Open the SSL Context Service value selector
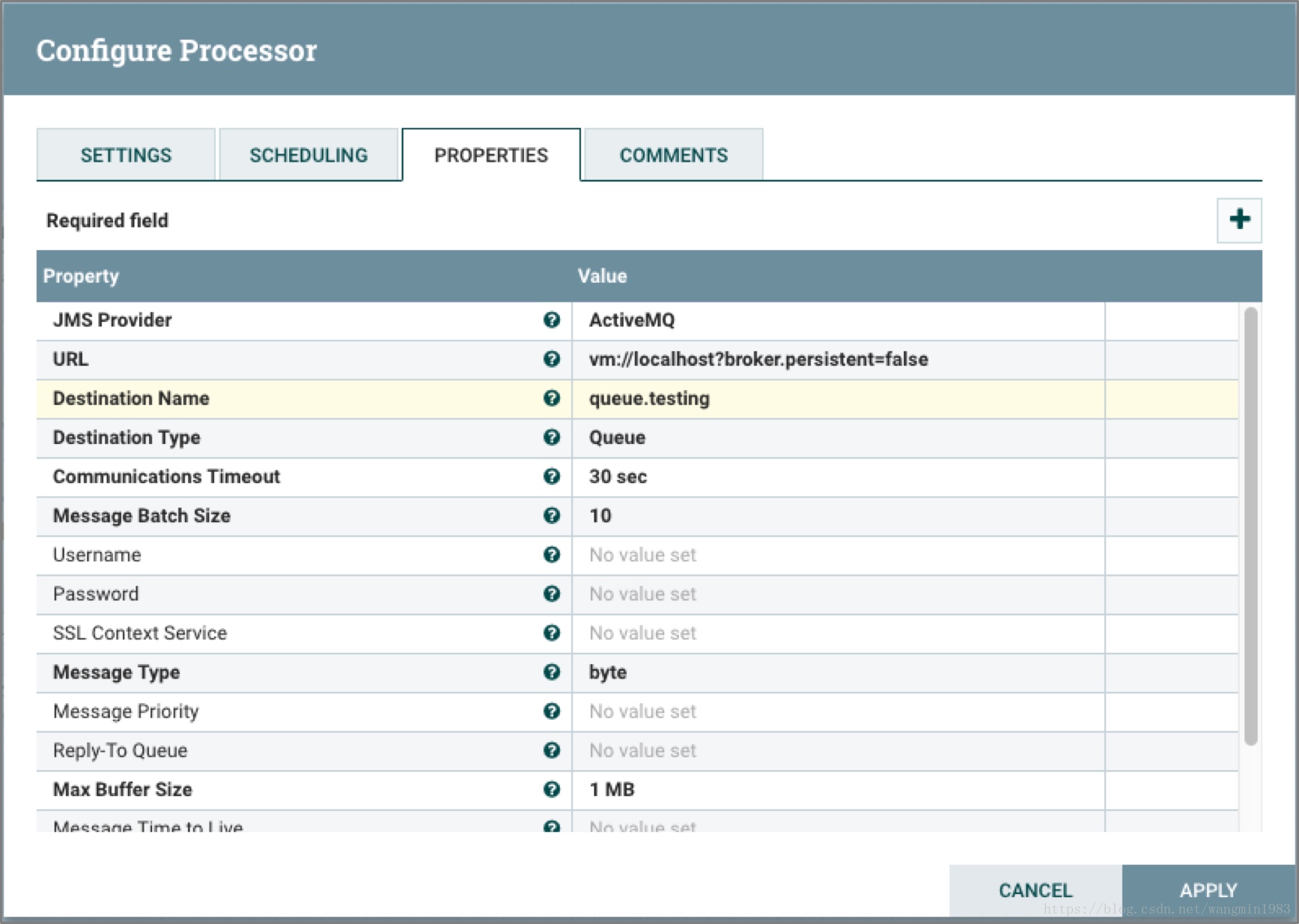 tap(839, 633)
